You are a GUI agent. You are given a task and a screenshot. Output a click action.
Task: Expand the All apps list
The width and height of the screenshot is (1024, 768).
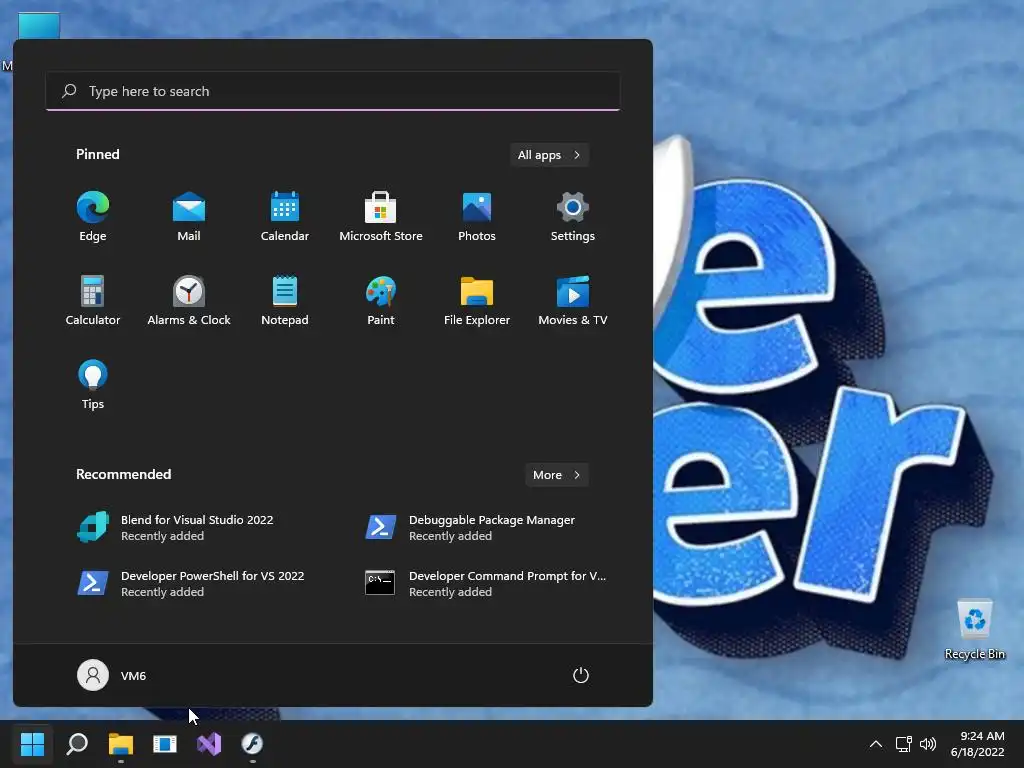(x=549, y=155)
